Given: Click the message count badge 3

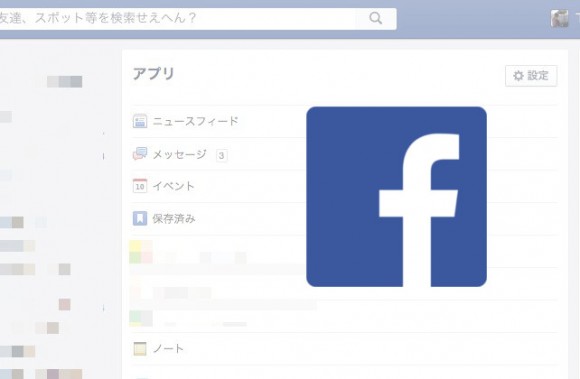Looking at the screenshot, I should click(222, 155).
